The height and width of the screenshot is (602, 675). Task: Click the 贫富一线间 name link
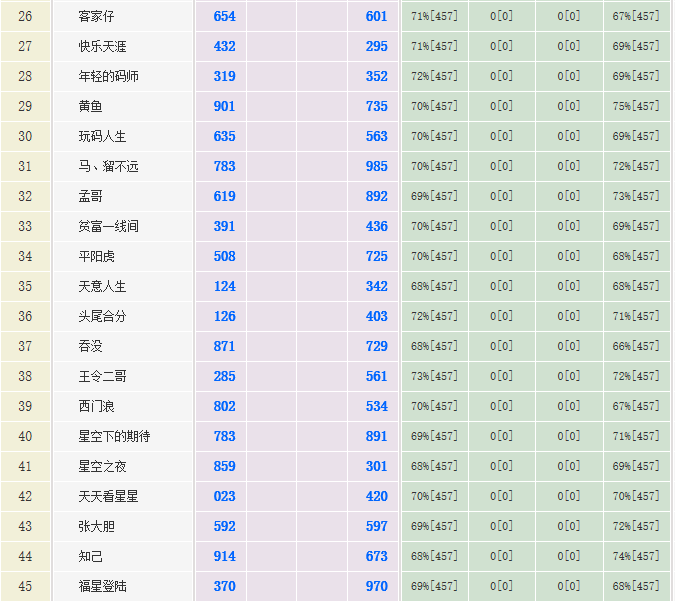108,227
